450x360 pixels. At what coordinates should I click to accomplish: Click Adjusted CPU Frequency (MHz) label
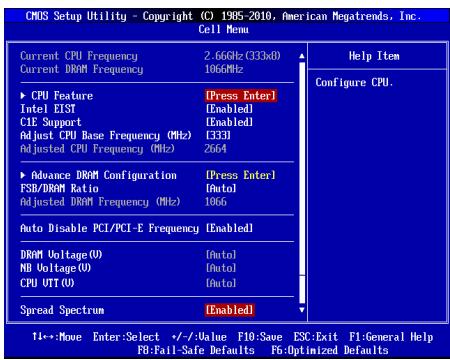click(97, 149)
